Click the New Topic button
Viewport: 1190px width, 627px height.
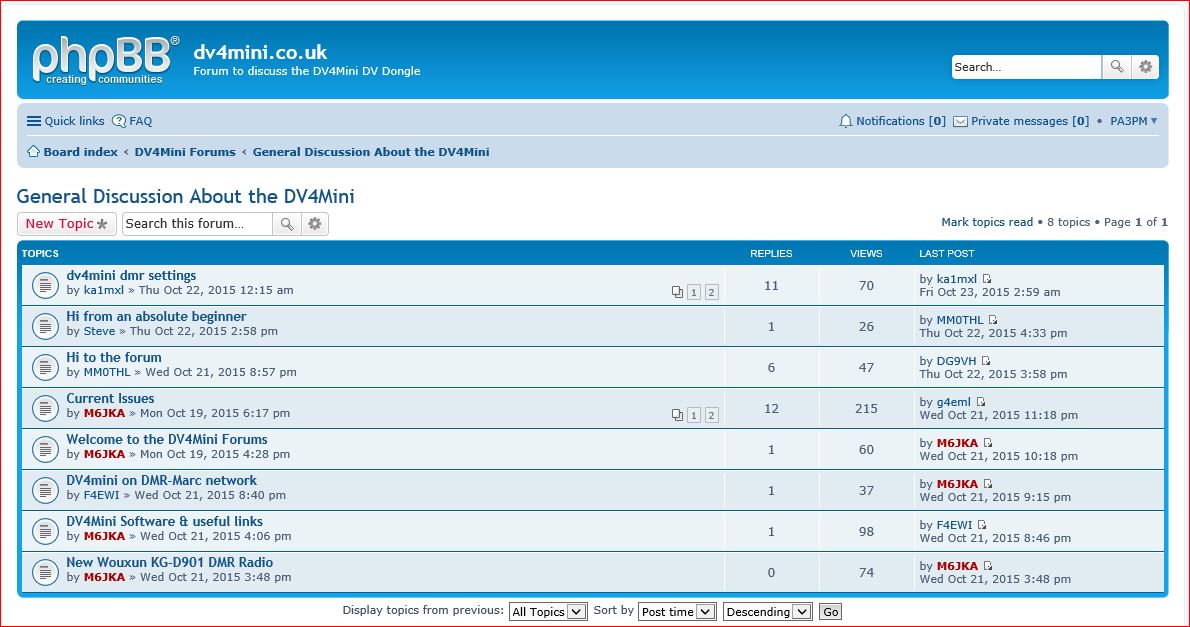(66, 224)
